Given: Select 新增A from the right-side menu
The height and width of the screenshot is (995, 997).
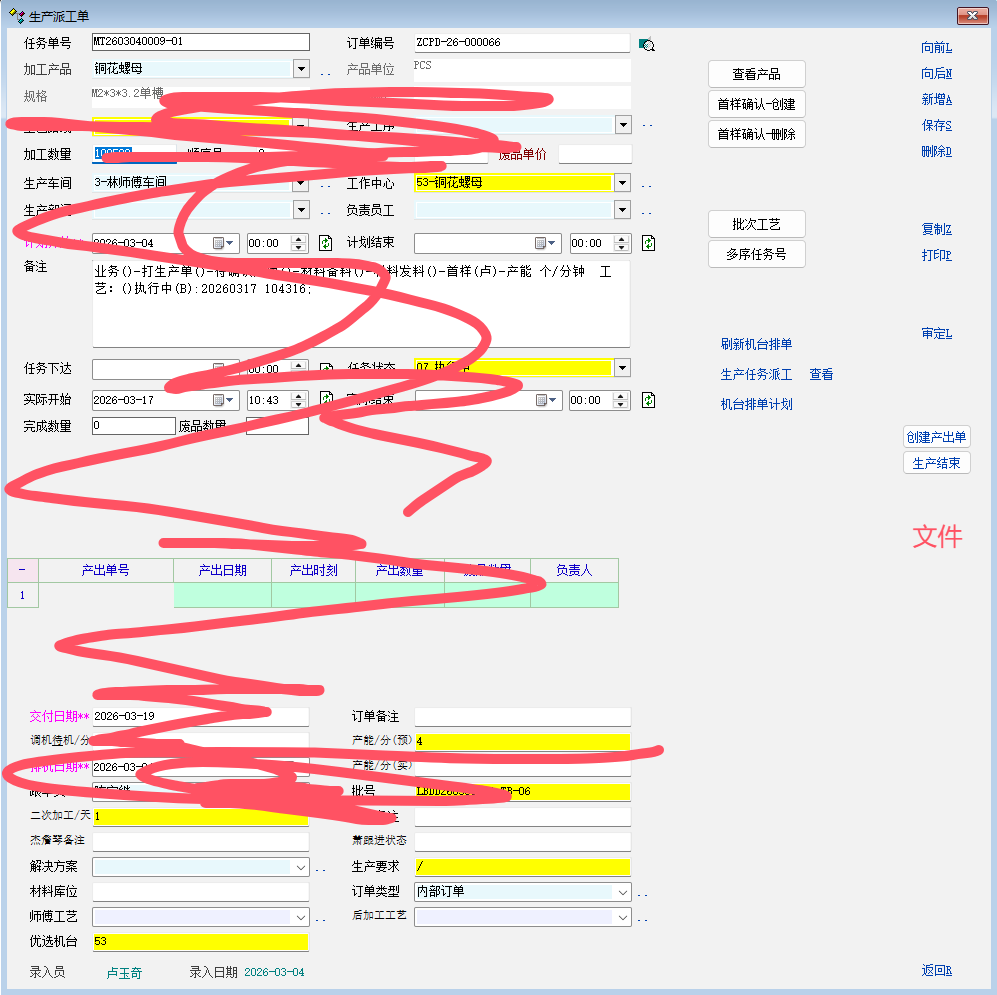Looking at the screenshot, I should pos(936,100).
